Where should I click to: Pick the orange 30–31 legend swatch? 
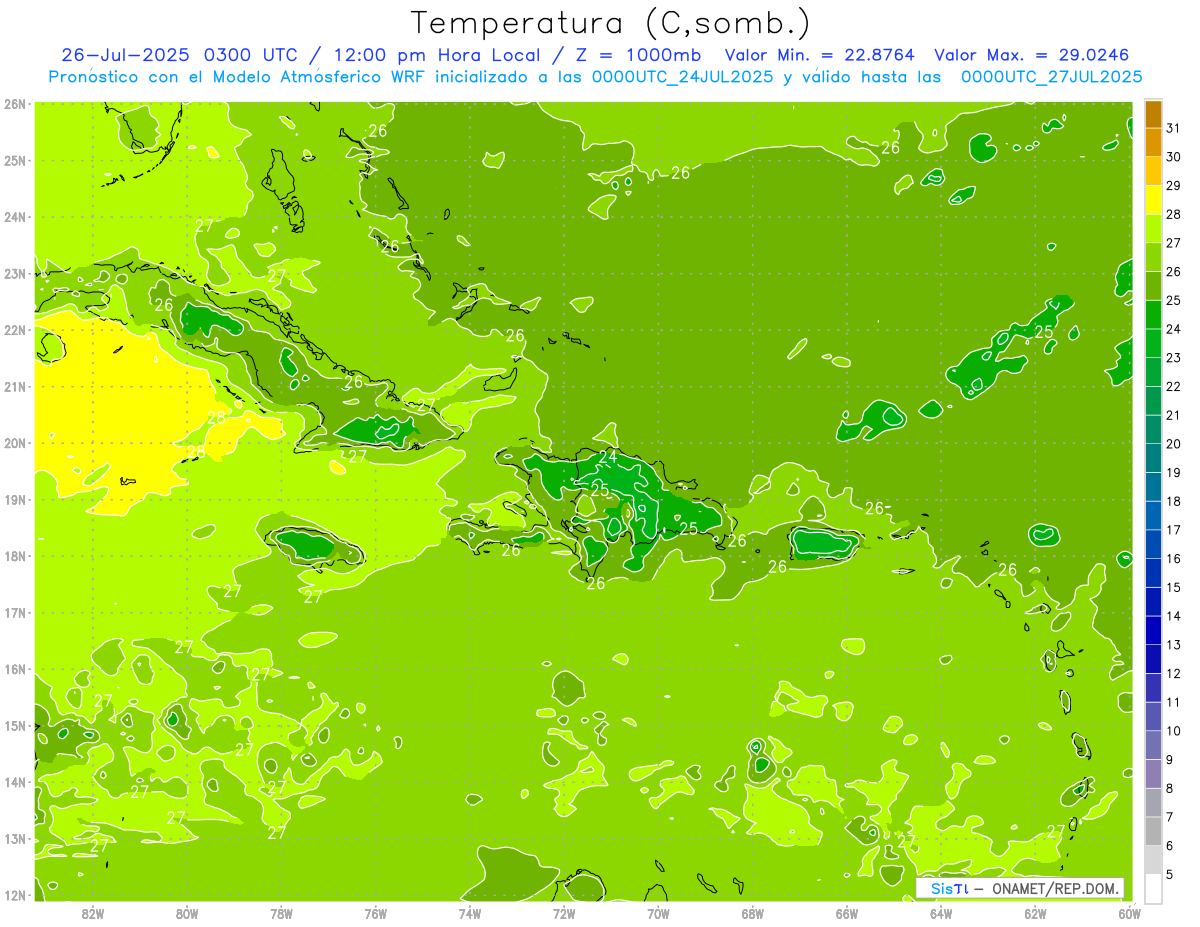(x=1153, y=142)
